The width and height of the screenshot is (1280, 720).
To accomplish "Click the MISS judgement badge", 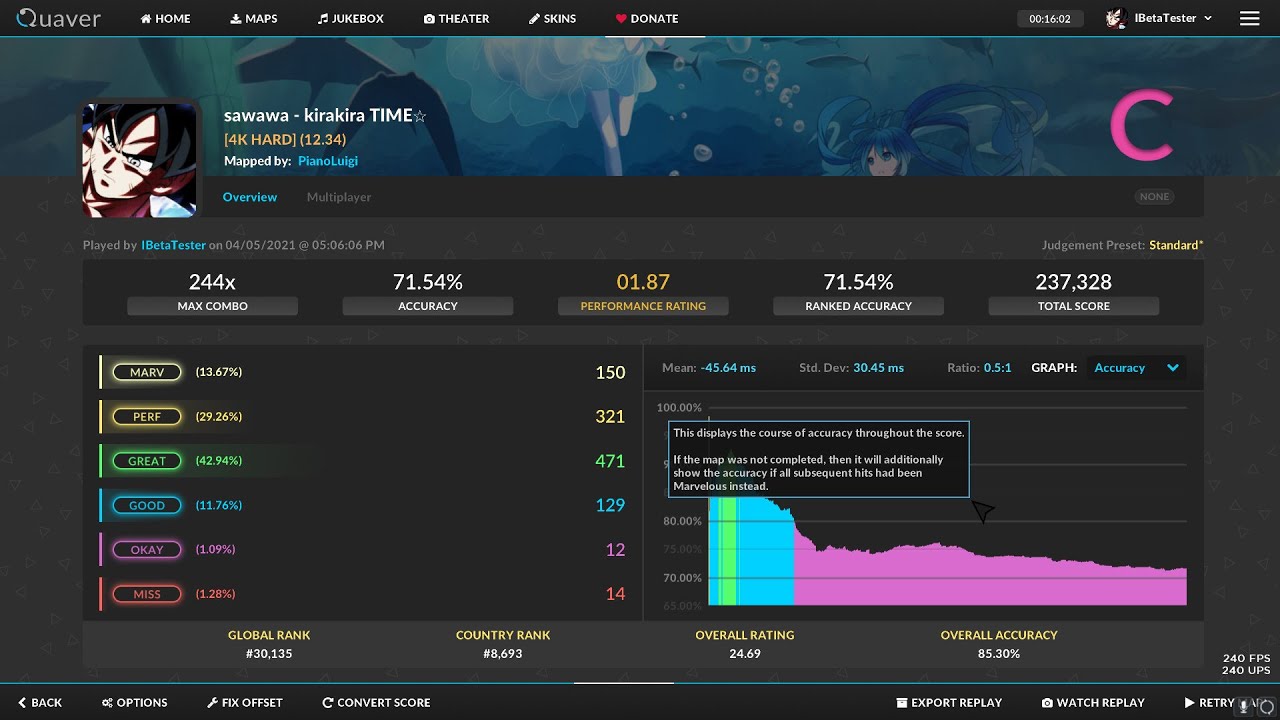I will 147,594.
